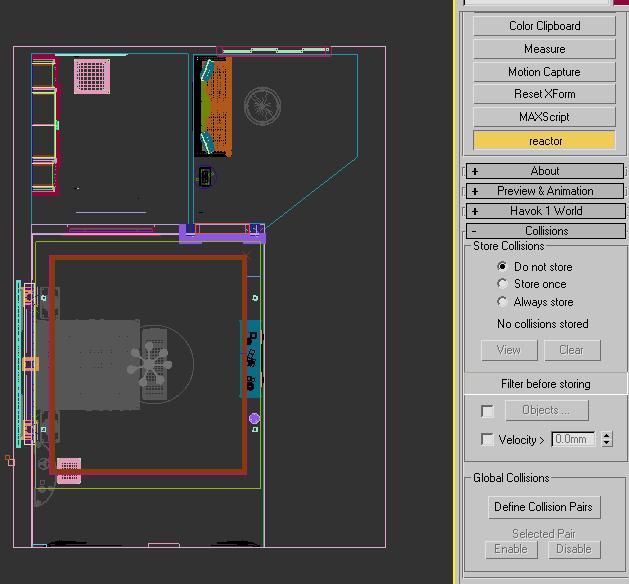Click the Velocity spinner up arrow

(607, 435)
